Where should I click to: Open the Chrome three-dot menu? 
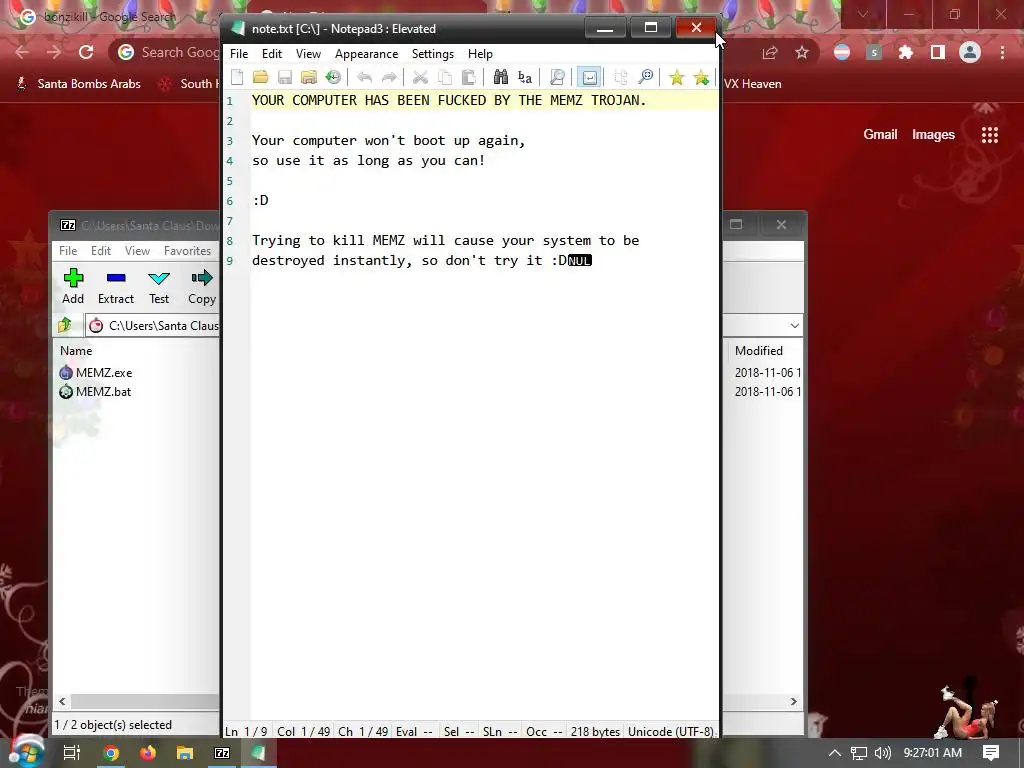click(1002, 52)
